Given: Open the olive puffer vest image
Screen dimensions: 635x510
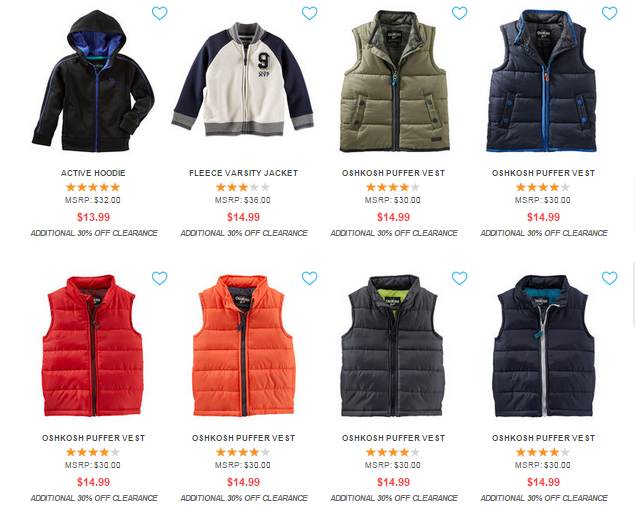Looking at the screenshot, I should pyautogui.click(x=394, y=81).
